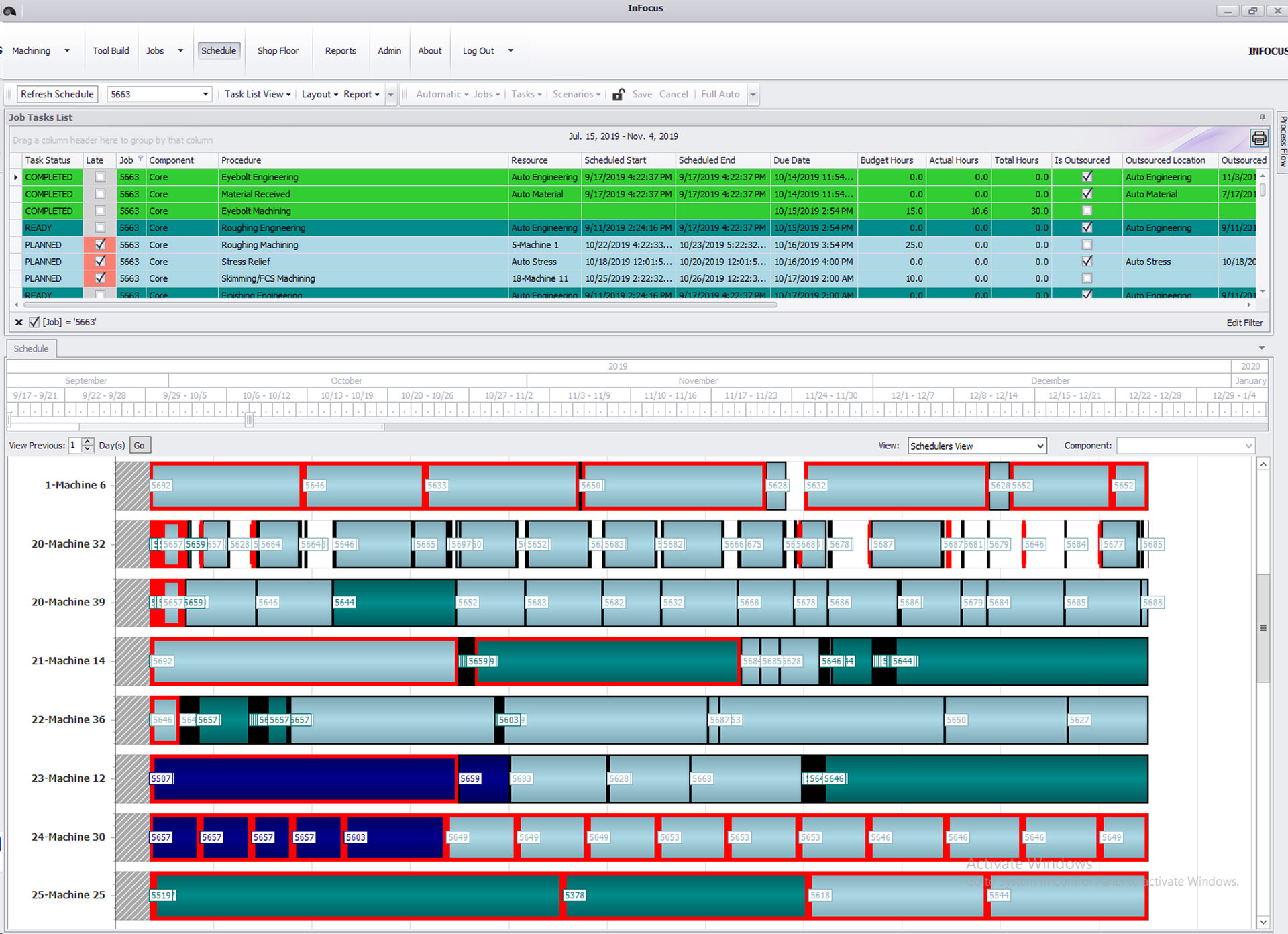Viewport: 1288px width, 934px height.
Task: Switch to the Shop Floor menu
Action: click(278, 50)
